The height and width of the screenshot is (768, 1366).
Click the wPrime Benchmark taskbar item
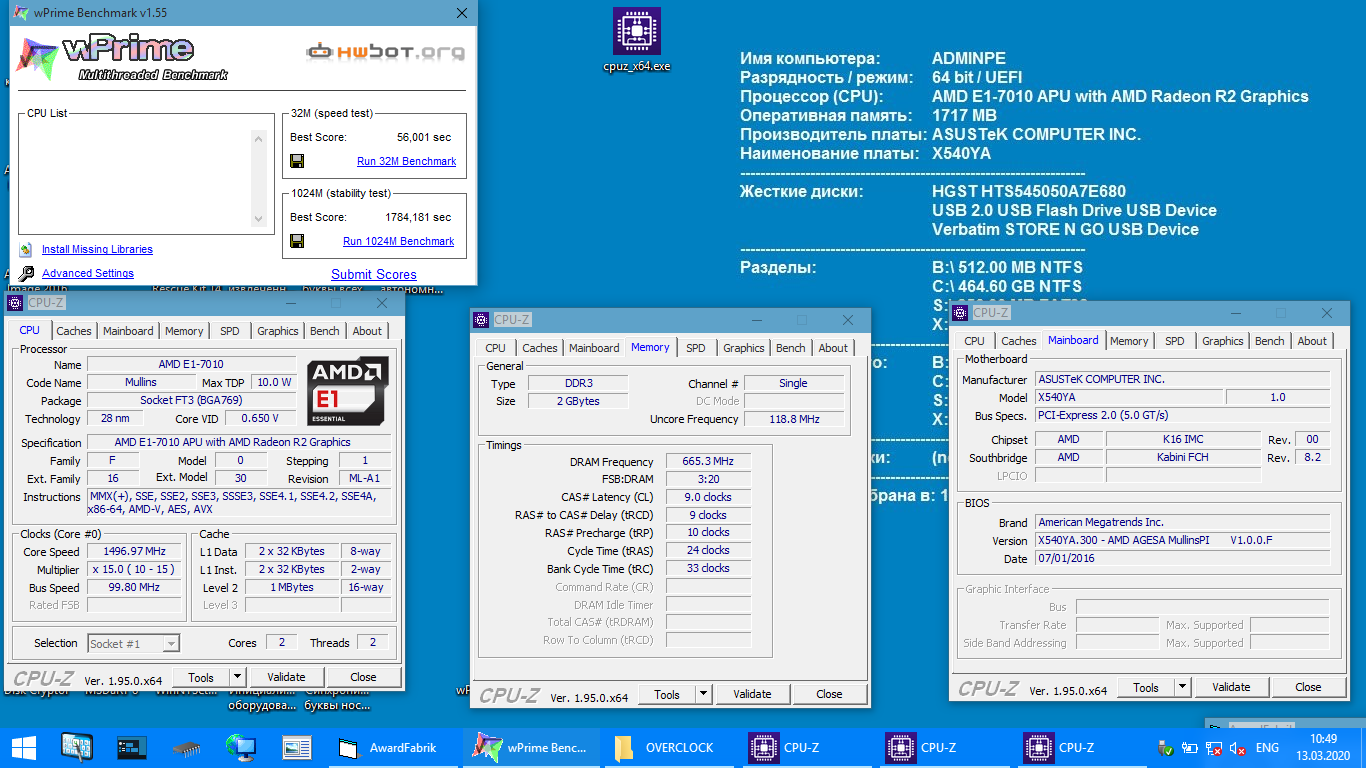click(x=532, y=747)
